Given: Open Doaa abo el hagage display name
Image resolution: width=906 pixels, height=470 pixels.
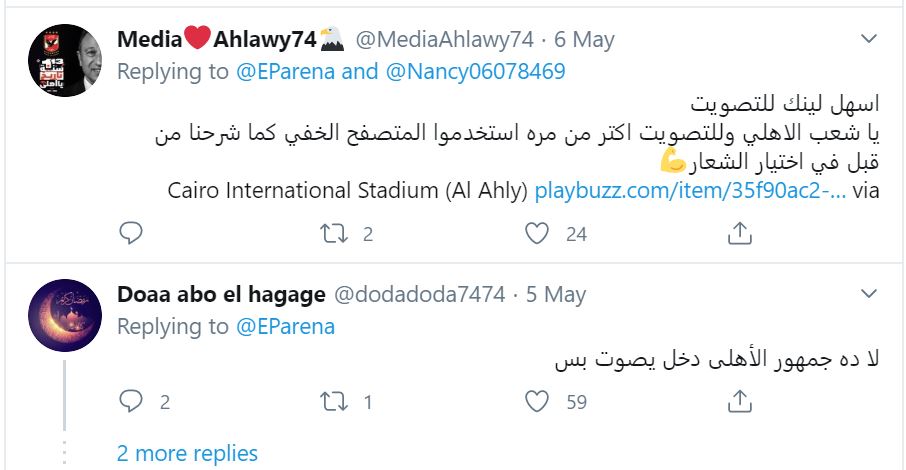Looking at the screenshot, I should [221, 295].
